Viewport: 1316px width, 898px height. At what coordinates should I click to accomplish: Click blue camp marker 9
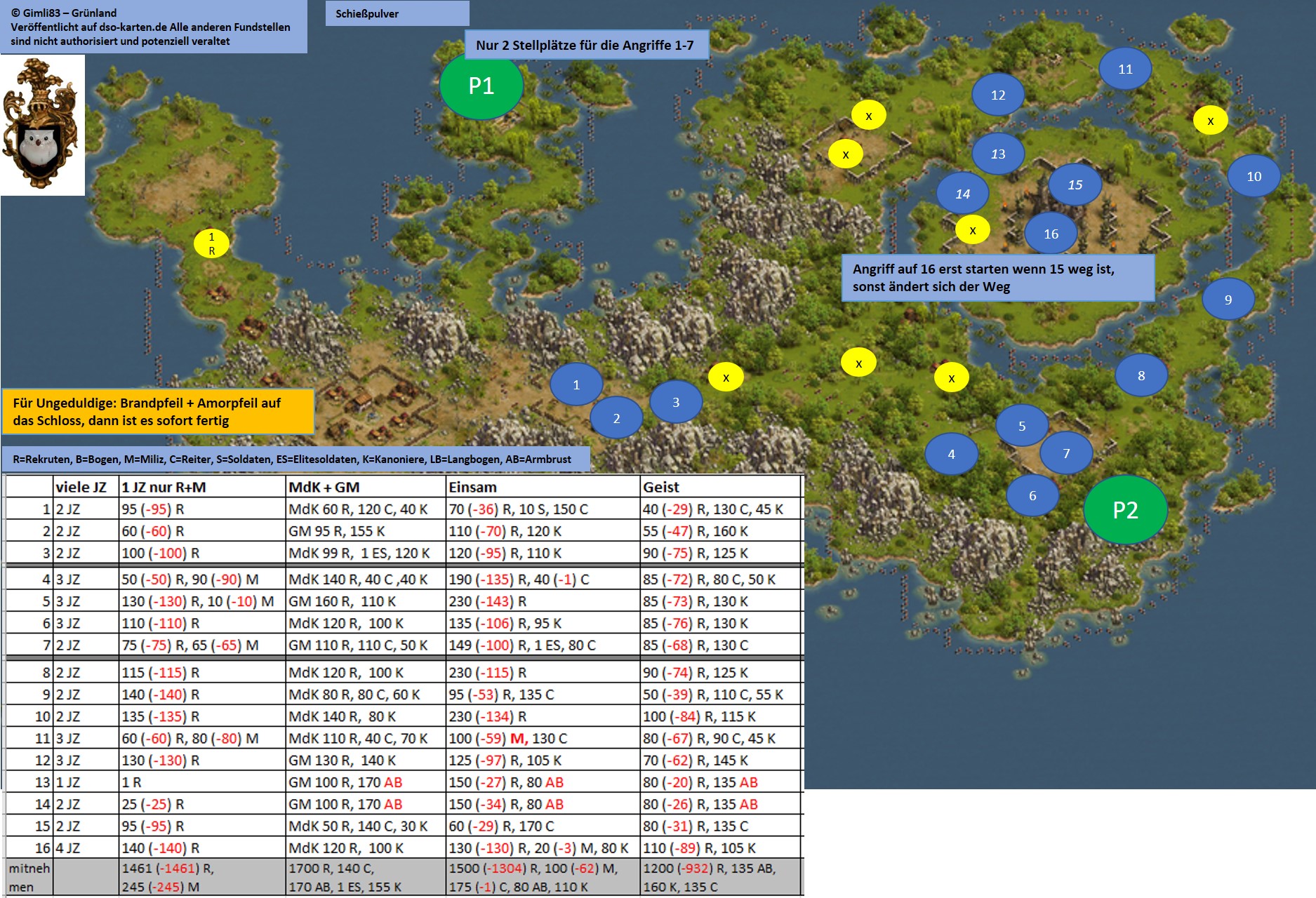1228,300
